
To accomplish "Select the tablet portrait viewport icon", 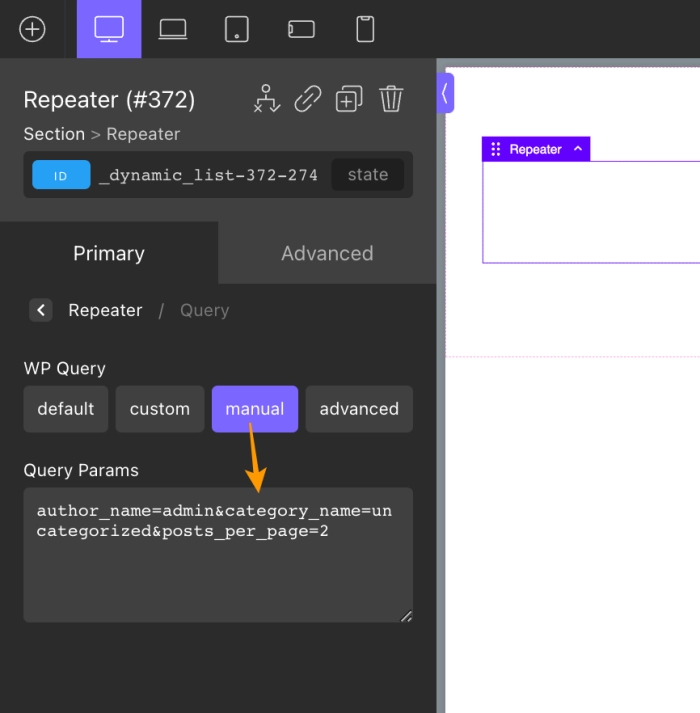I will [237, 29].
